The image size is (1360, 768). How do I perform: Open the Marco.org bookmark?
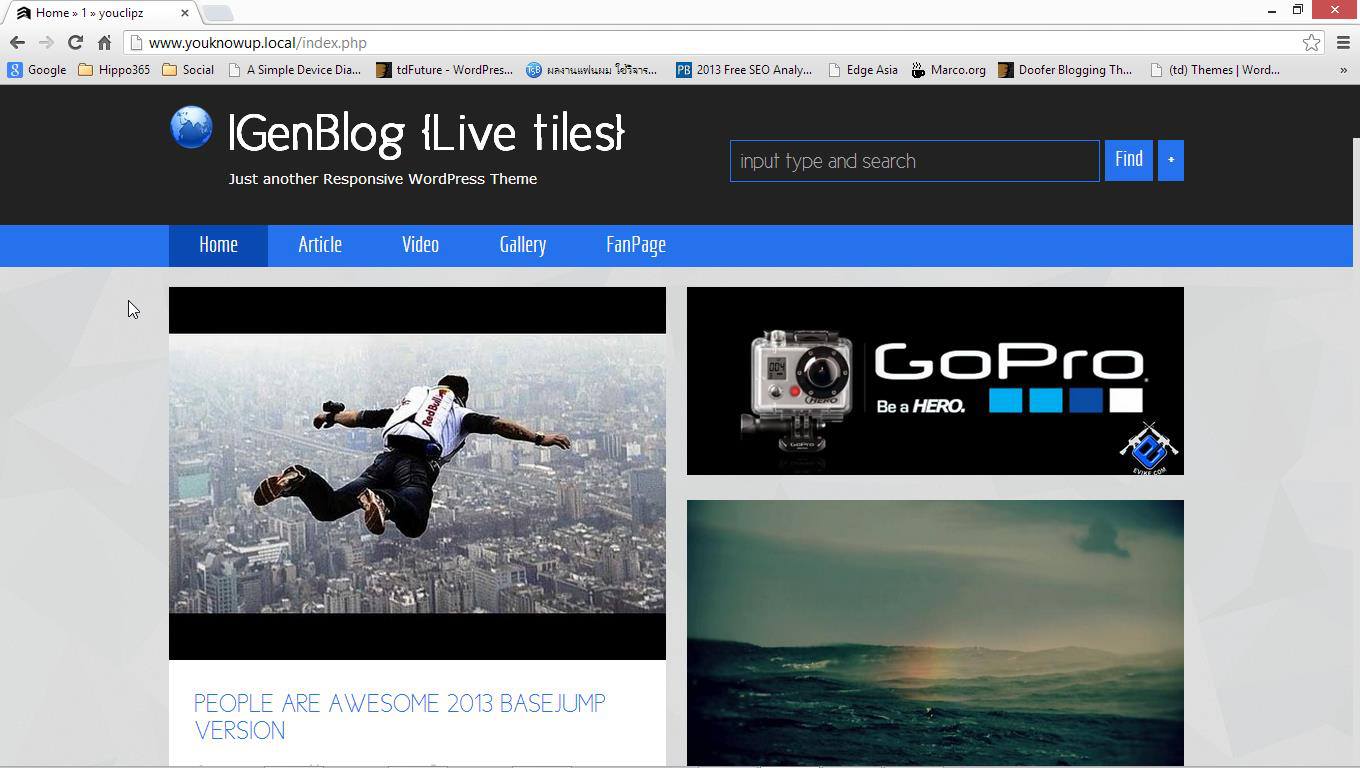point(948,70)
